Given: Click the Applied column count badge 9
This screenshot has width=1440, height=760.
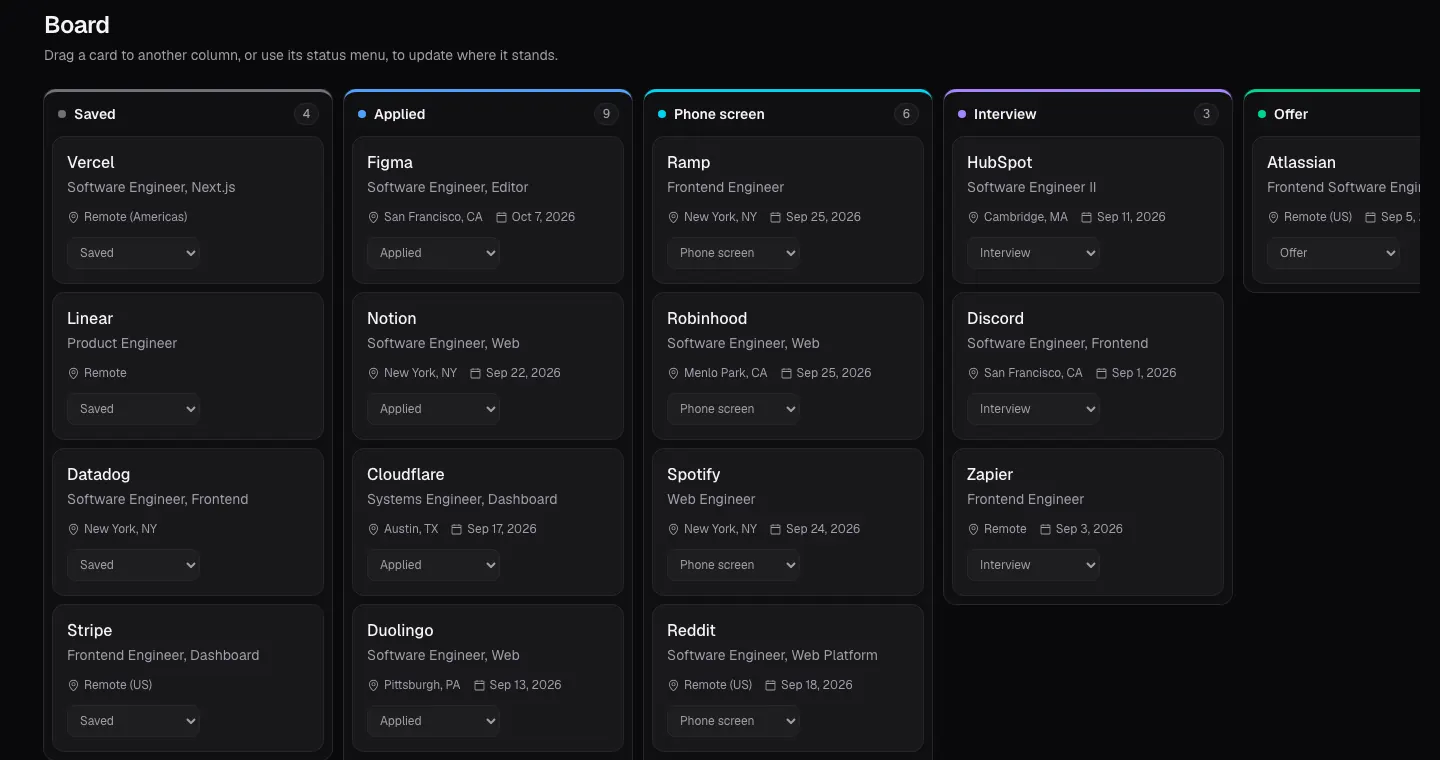Looking at the screenshot, I should pyautogui.click(x=607, y=114).
